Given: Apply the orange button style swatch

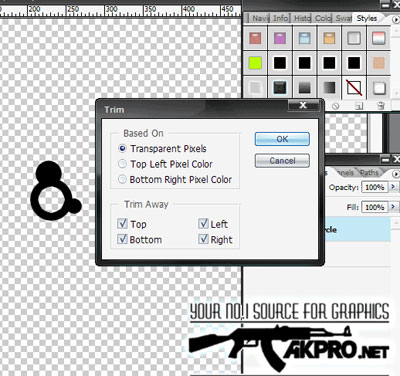Looking at the screenshot, I should click(329, 38).
